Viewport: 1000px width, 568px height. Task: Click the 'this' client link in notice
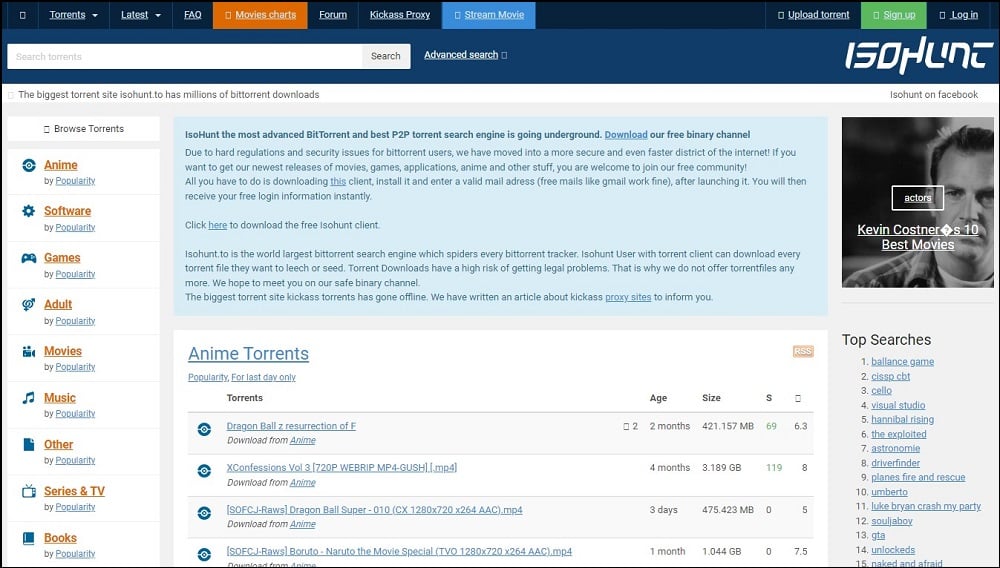click(338, 182)
